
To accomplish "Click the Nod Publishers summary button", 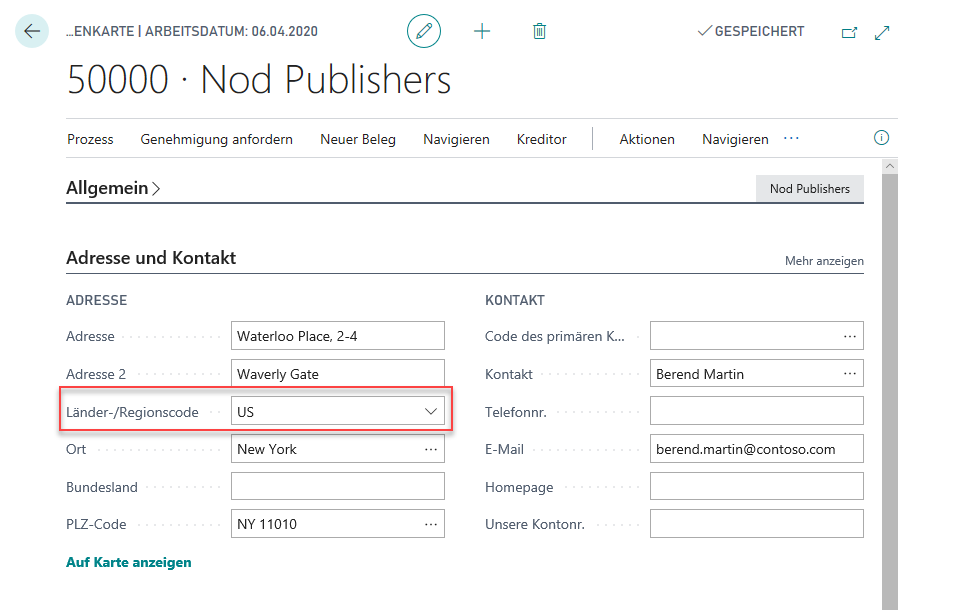I will click(x=809, y=189).
